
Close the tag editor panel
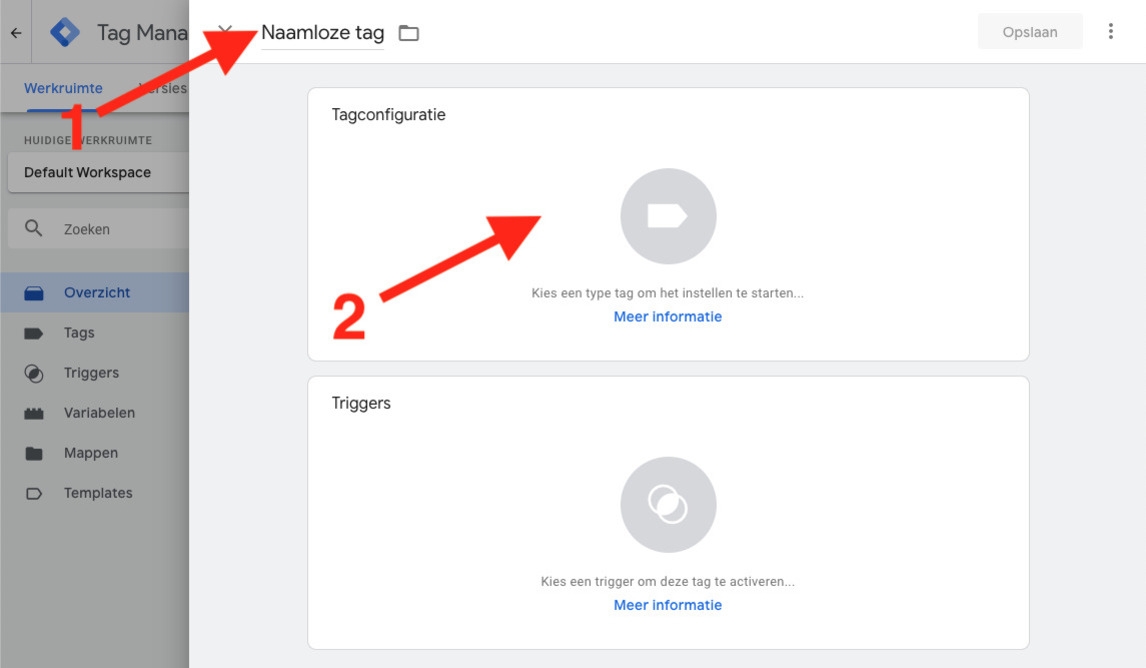[224, 30]
